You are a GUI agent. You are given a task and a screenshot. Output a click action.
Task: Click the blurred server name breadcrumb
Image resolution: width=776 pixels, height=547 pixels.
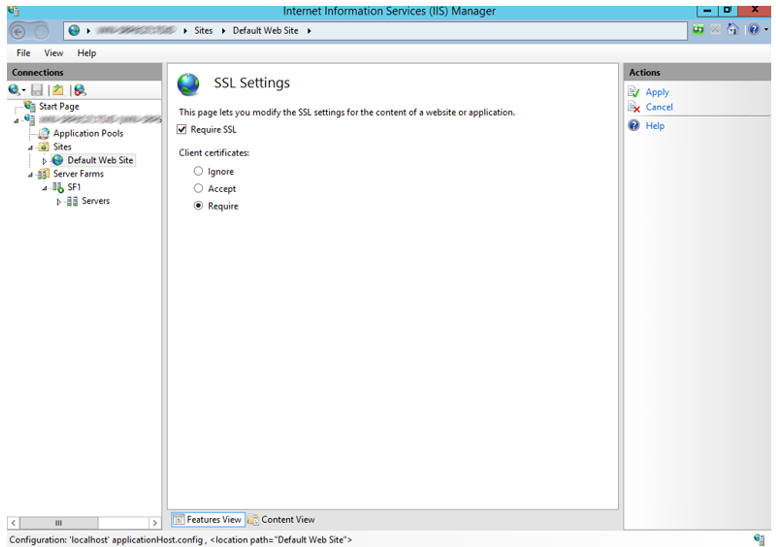[x=136, y=31]
